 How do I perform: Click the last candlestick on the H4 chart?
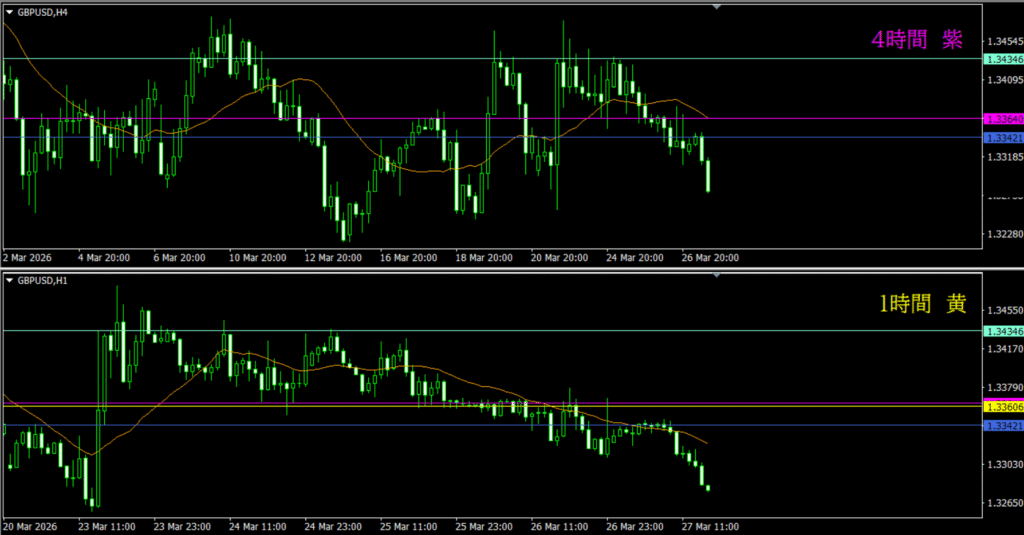(707, 175)
